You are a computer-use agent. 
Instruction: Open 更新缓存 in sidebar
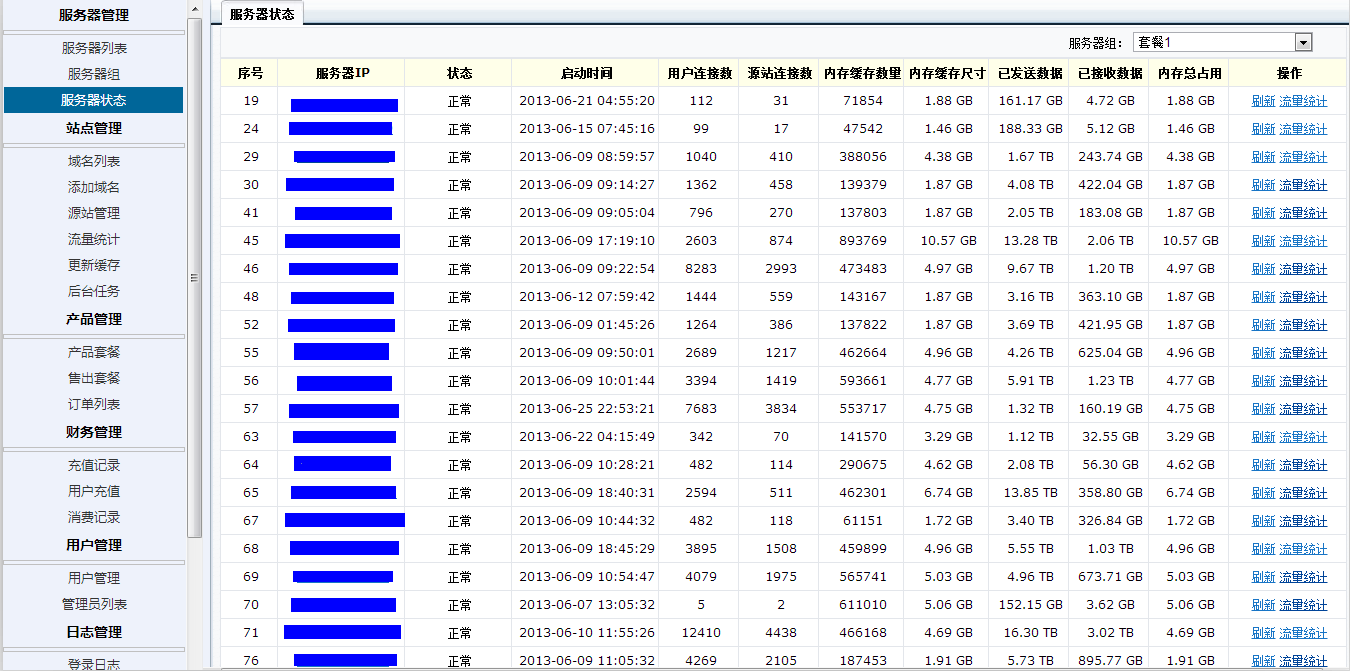pos(94,265)
